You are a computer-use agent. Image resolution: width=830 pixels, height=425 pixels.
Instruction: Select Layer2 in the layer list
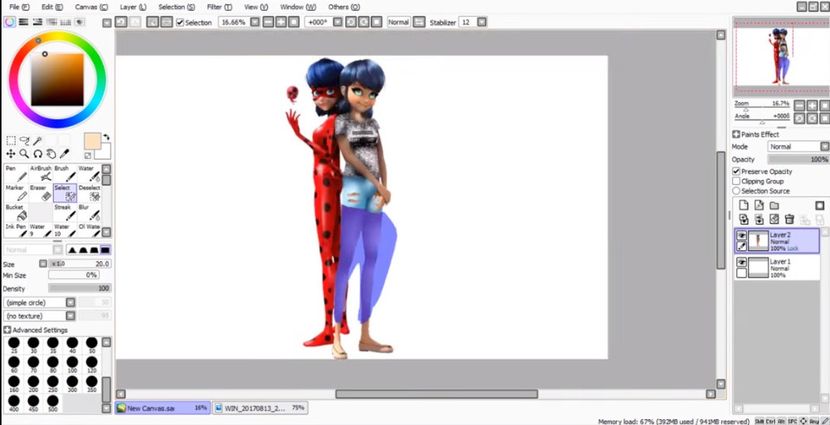pos(790,240)
